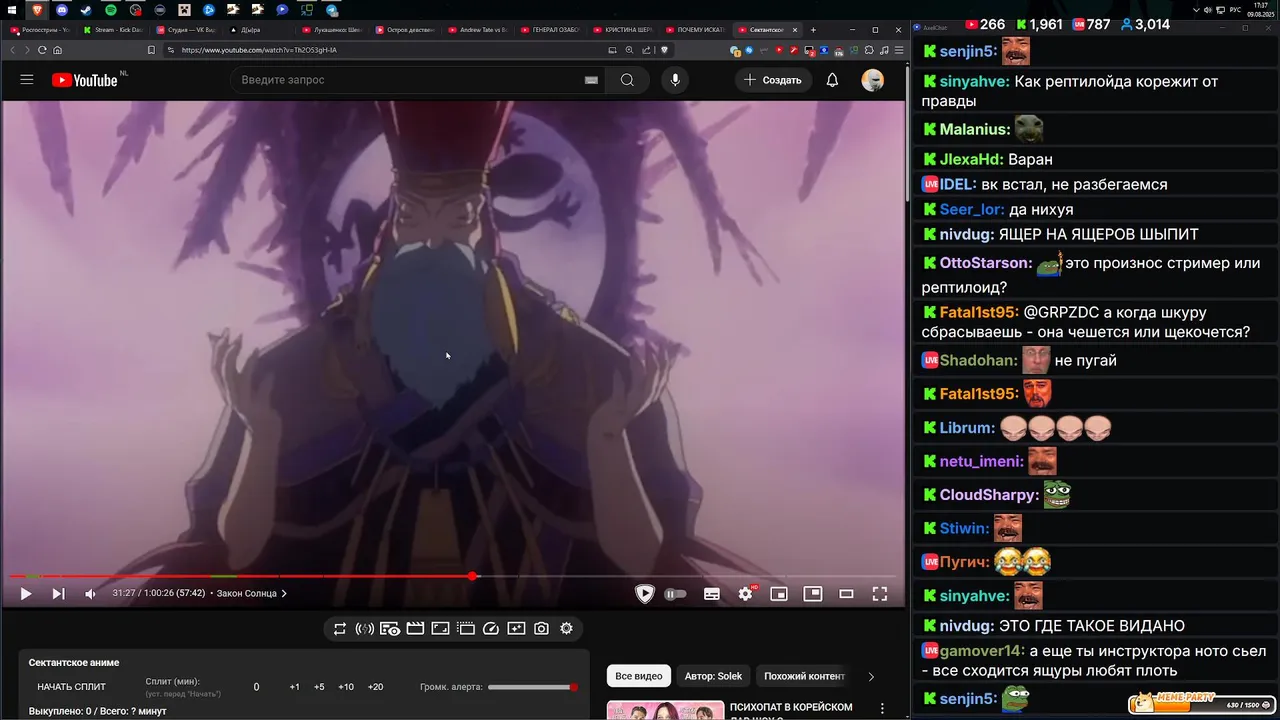The image size is (1280, 720).
Task: Play the paused video
Action: (x=26, y=594)
